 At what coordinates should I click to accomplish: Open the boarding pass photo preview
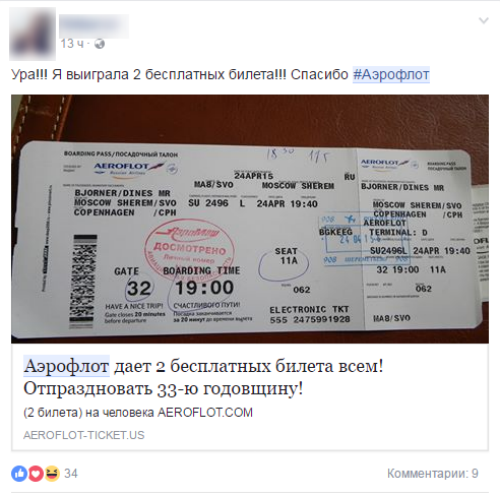[250, 219]
